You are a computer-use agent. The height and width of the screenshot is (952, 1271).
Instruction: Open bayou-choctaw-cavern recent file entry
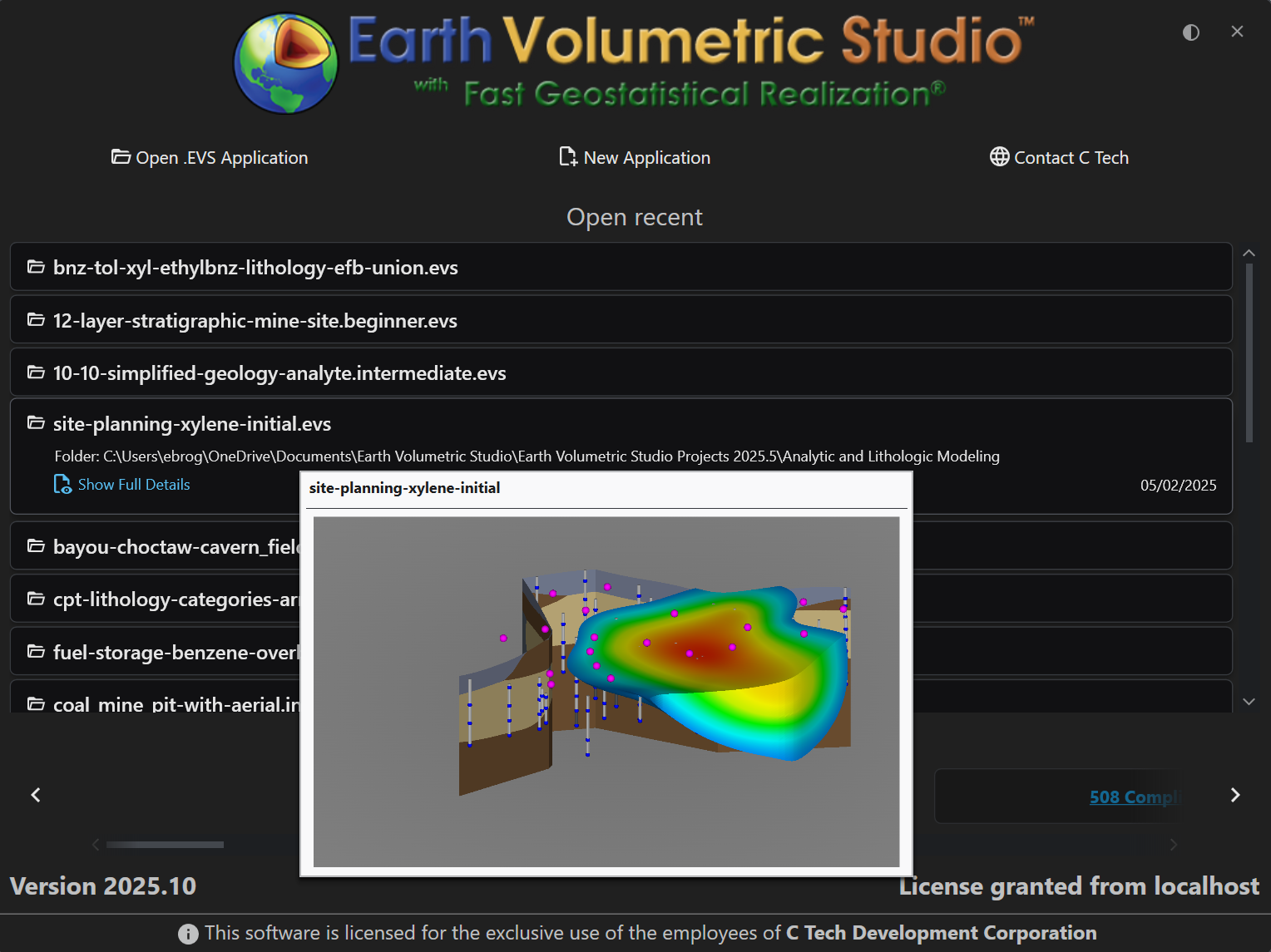pos(166,546)
